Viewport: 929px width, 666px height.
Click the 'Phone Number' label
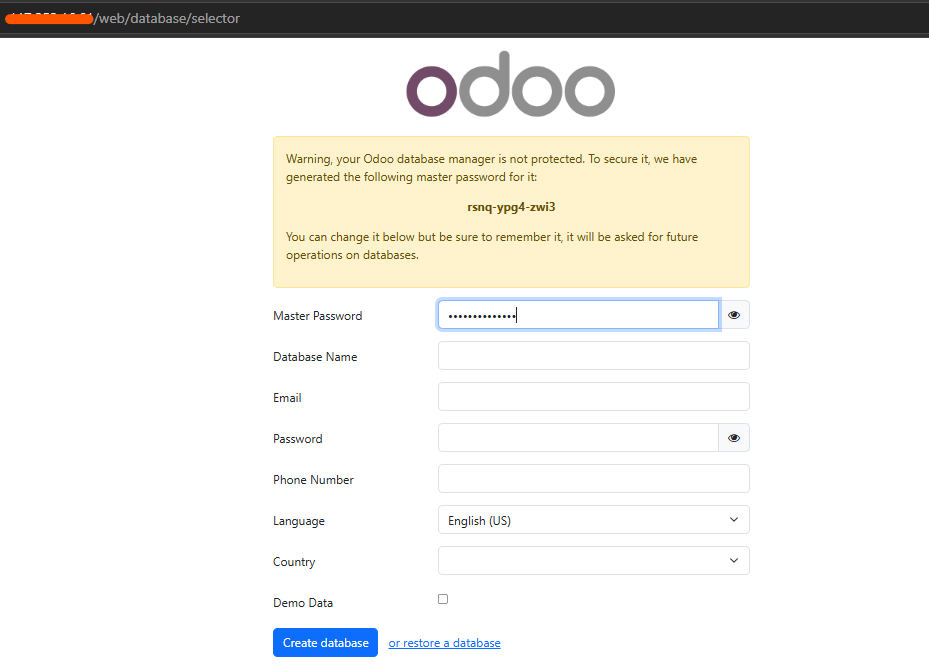(313, 480)
